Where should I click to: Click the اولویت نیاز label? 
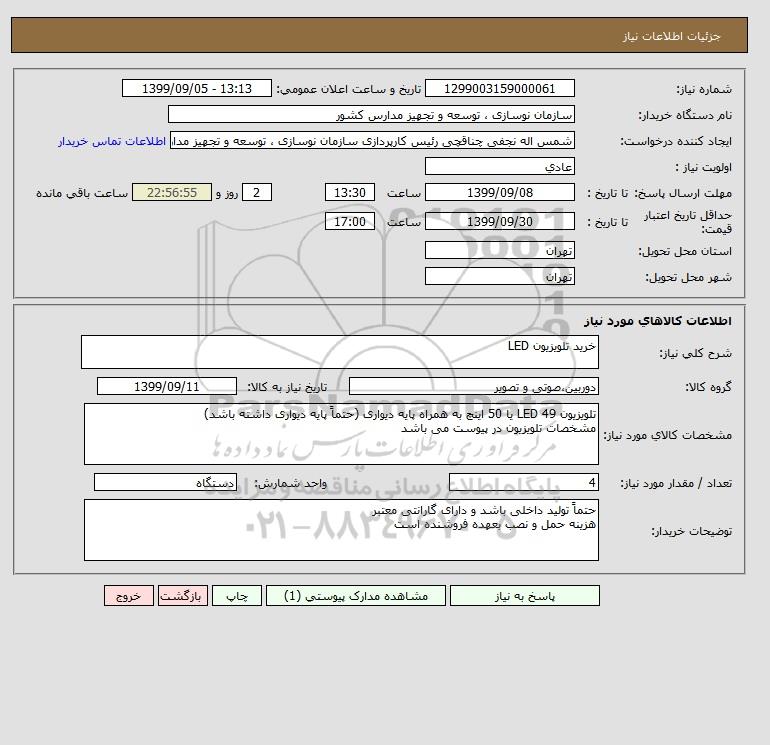coord(704,167)
